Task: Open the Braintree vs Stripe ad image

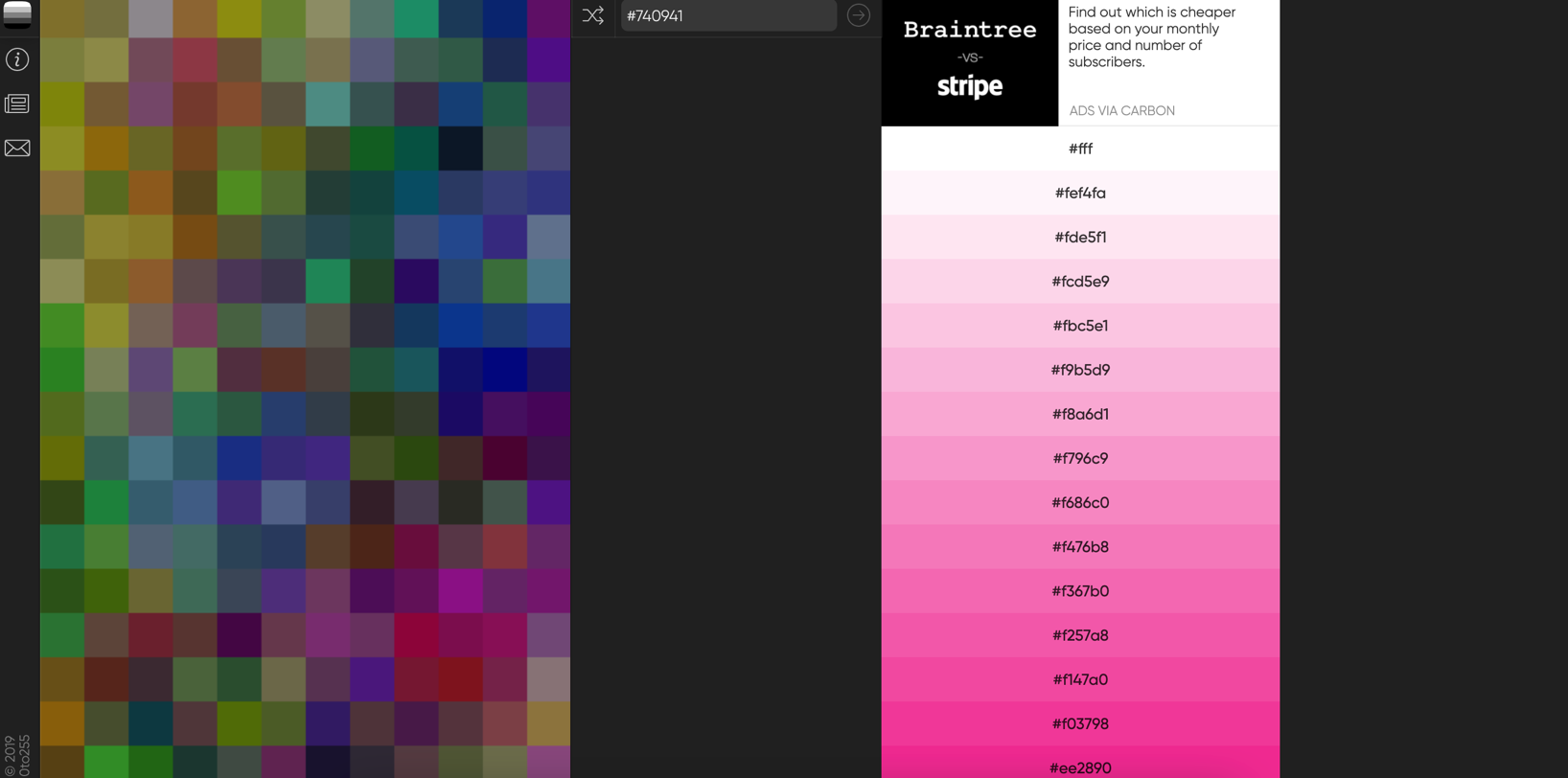Action: pos(970,62)
